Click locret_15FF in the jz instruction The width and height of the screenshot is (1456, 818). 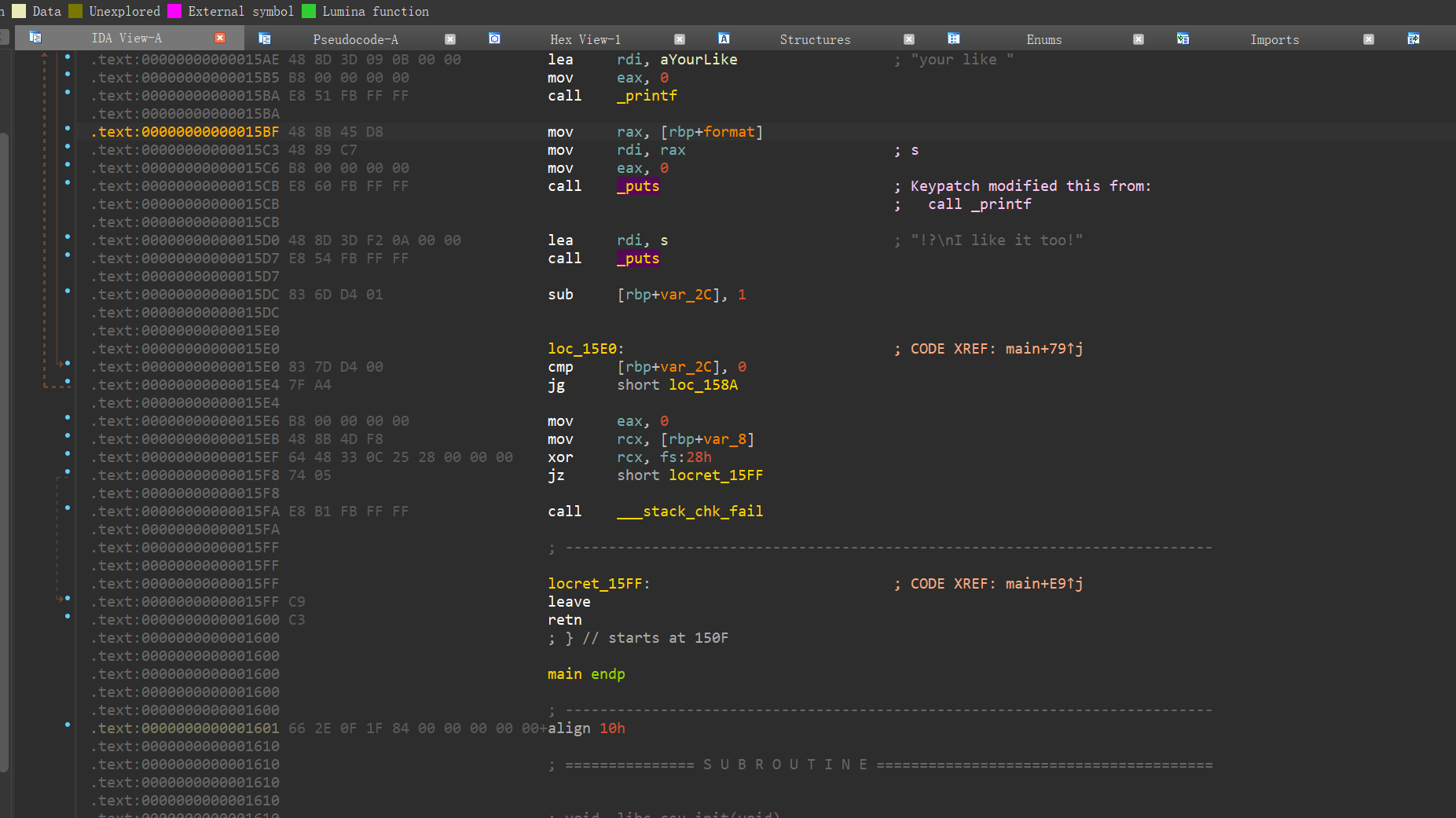point(716,475)
